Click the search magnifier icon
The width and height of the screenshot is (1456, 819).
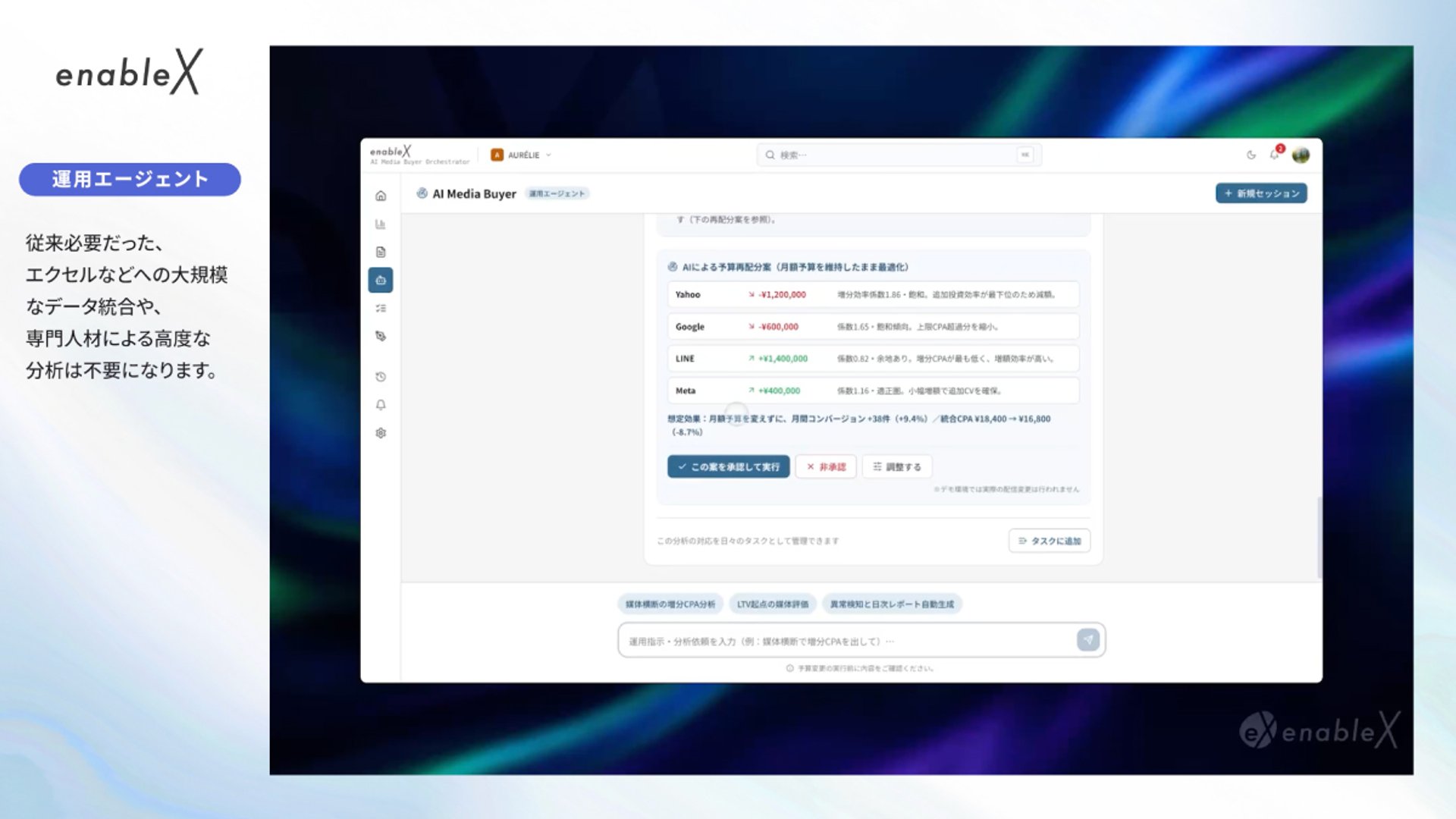click(770, 155)
